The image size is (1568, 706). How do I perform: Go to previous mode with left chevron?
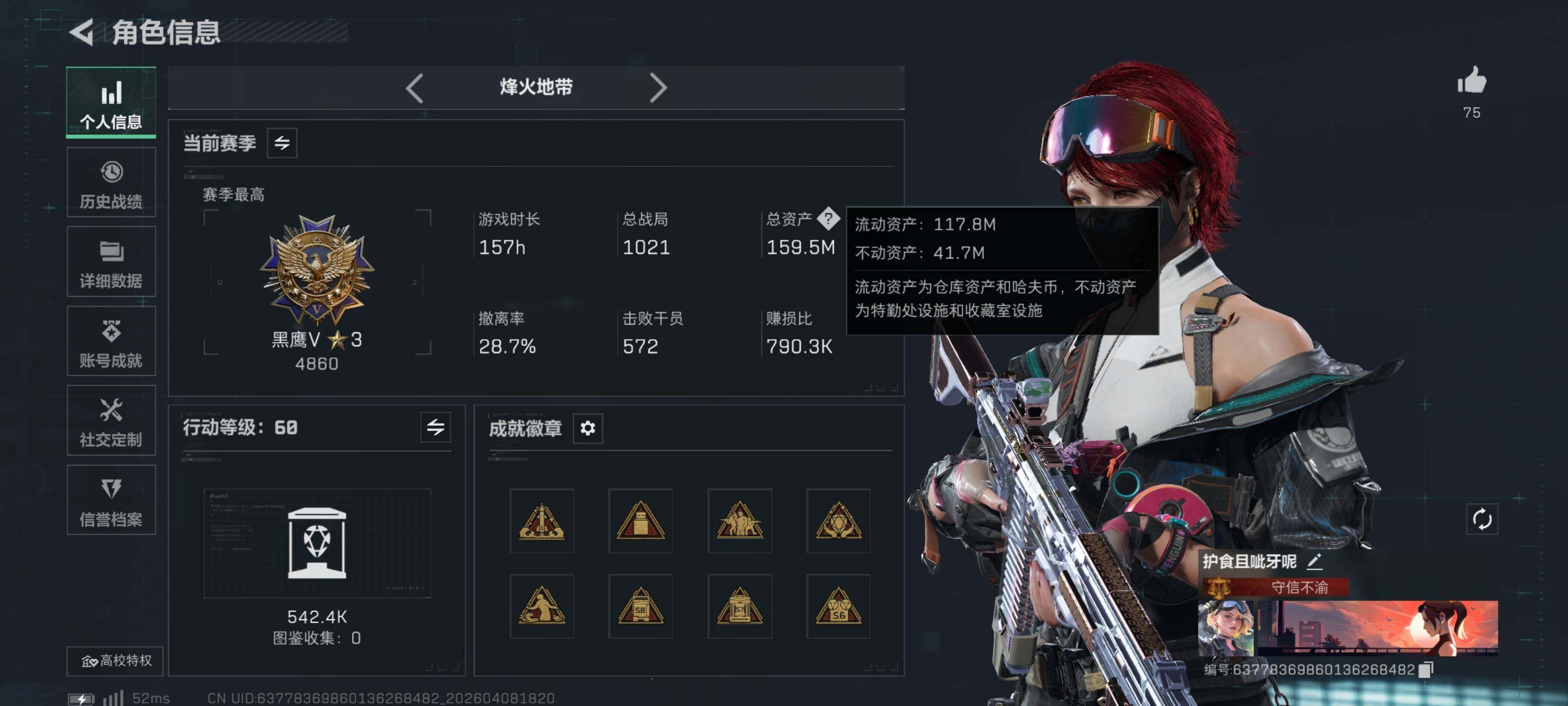point(415,88)
